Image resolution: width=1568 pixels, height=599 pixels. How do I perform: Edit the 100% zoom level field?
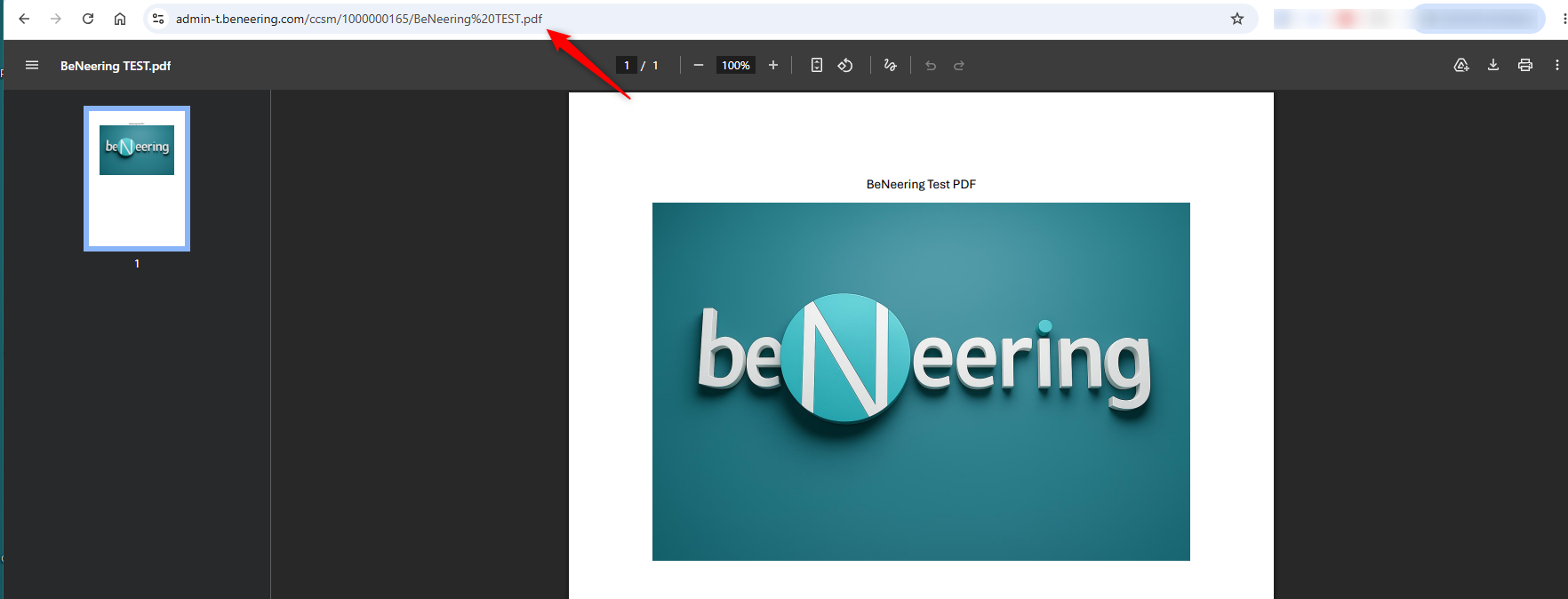(736, 65)
